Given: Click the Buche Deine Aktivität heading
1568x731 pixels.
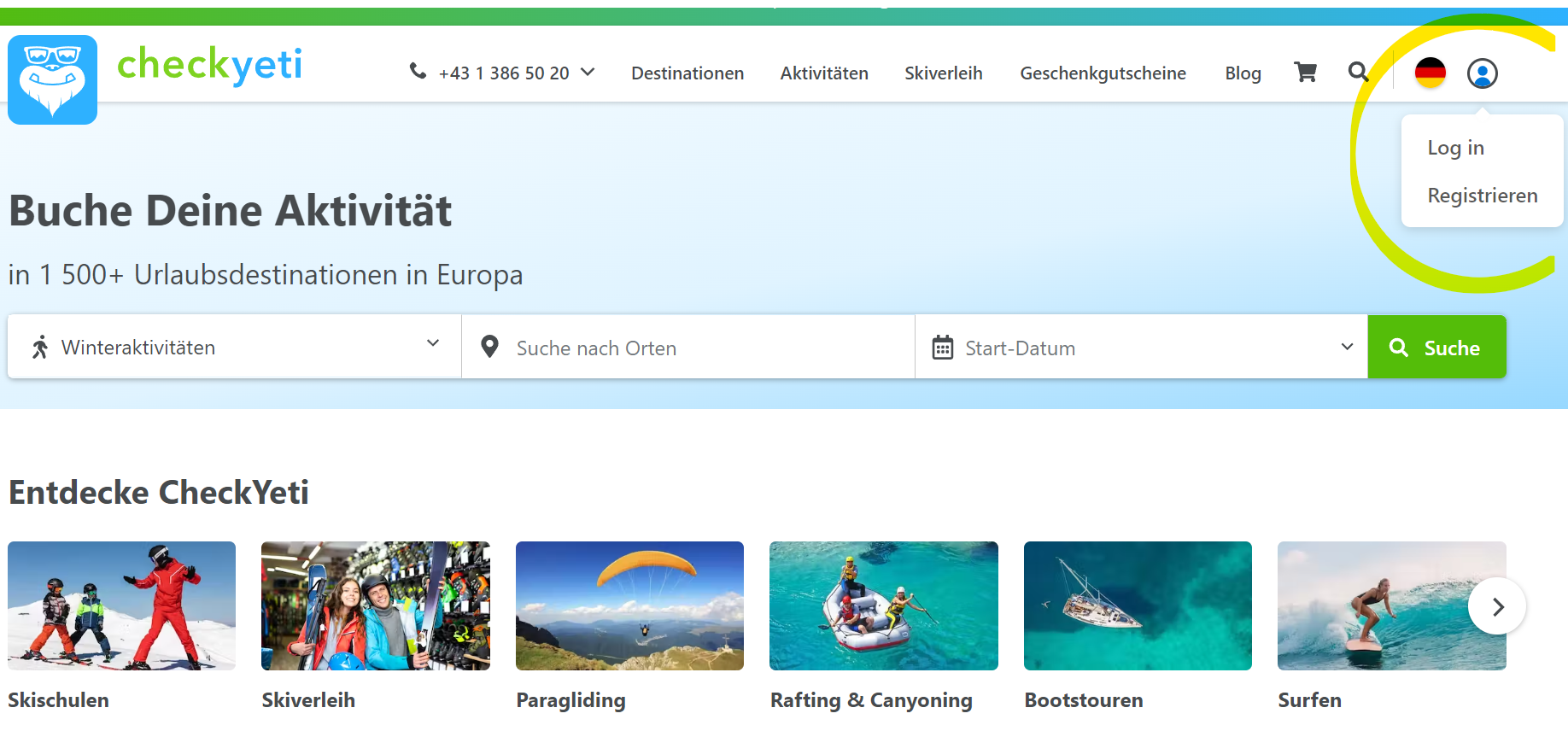Looking at the screenshot, I should click(231, 211).
